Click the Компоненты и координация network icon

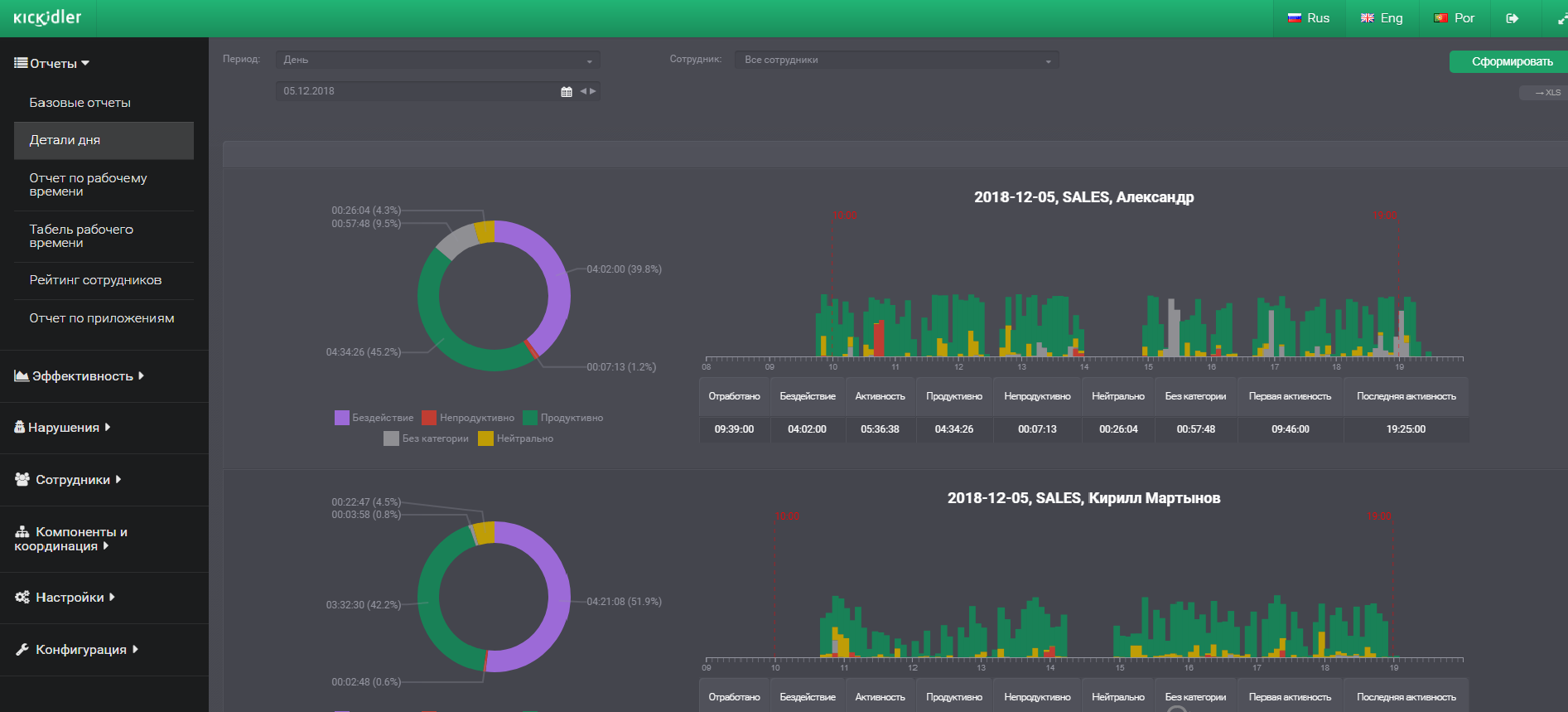(22, 531)
